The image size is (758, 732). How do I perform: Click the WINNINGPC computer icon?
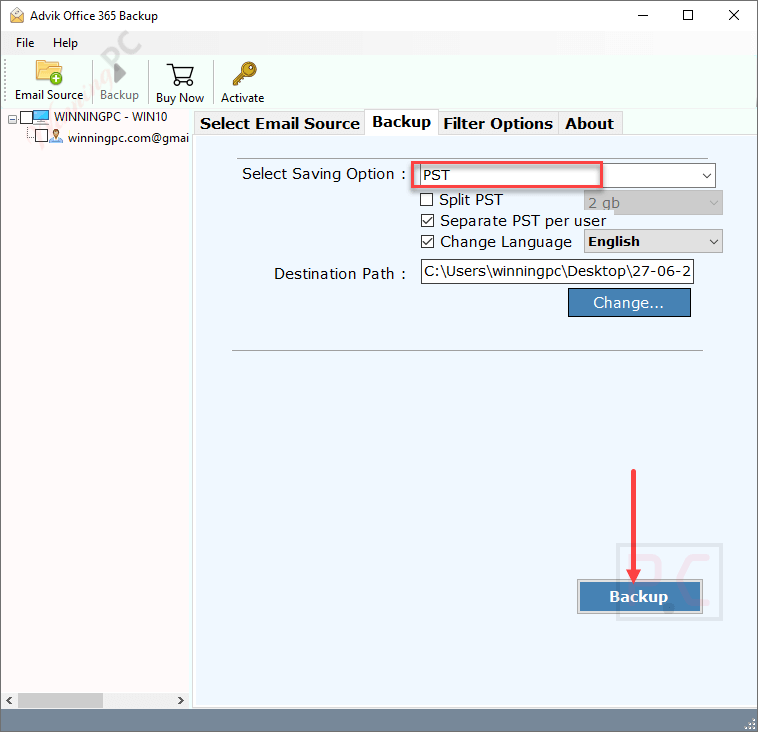[42, 117]
